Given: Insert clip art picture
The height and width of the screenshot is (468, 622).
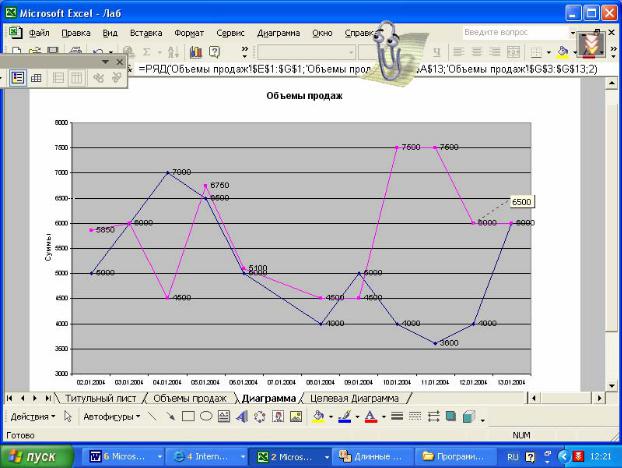Looking at the screenshot, I should [x=278, y=416].
